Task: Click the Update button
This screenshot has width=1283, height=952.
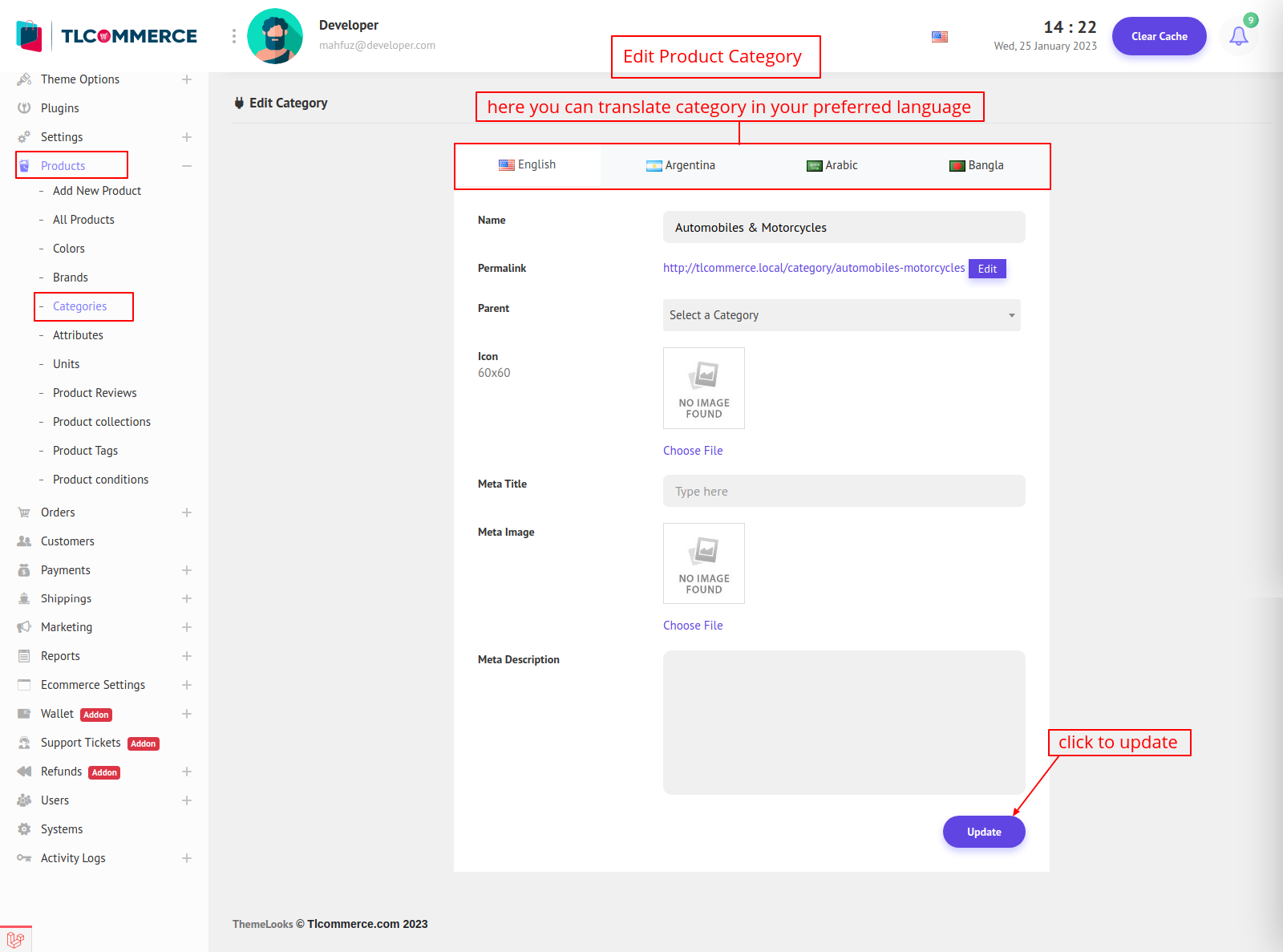Action: pyautogui.click(x=983, y=832)
